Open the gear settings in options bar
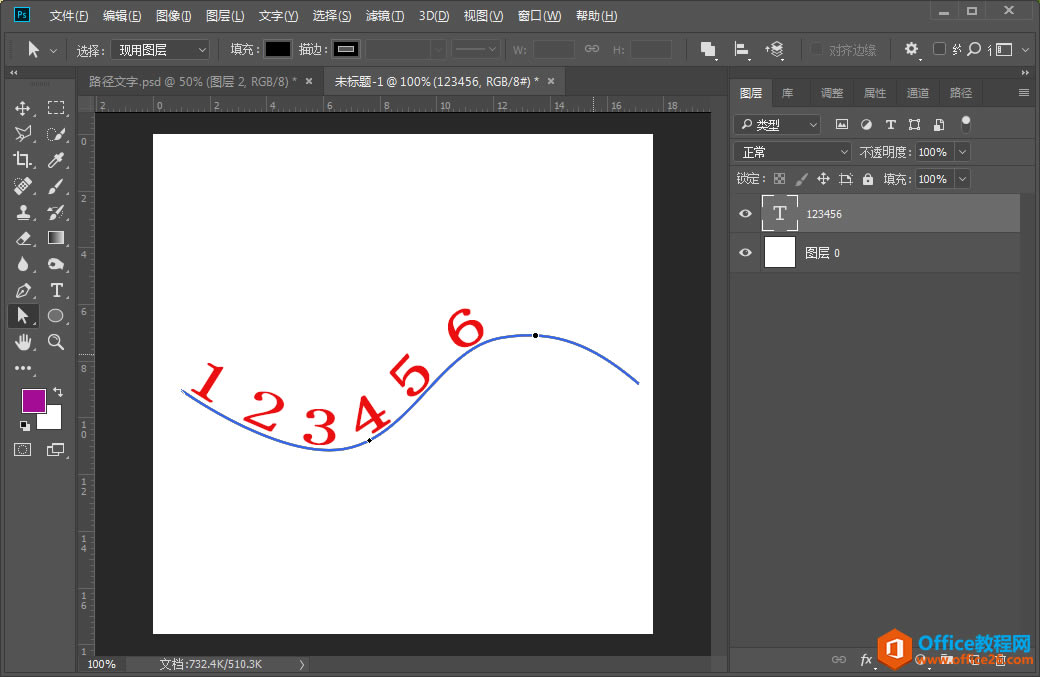Screen dimensions: 1040x677 (x=911, y=49)
